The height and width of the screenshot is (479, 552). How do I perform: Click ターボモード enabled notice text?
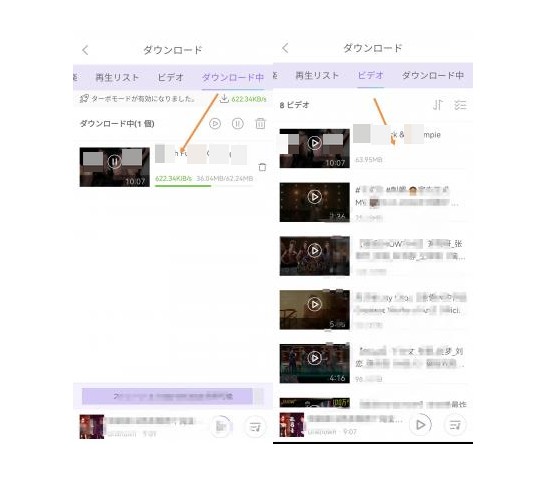tap(143, 99)
